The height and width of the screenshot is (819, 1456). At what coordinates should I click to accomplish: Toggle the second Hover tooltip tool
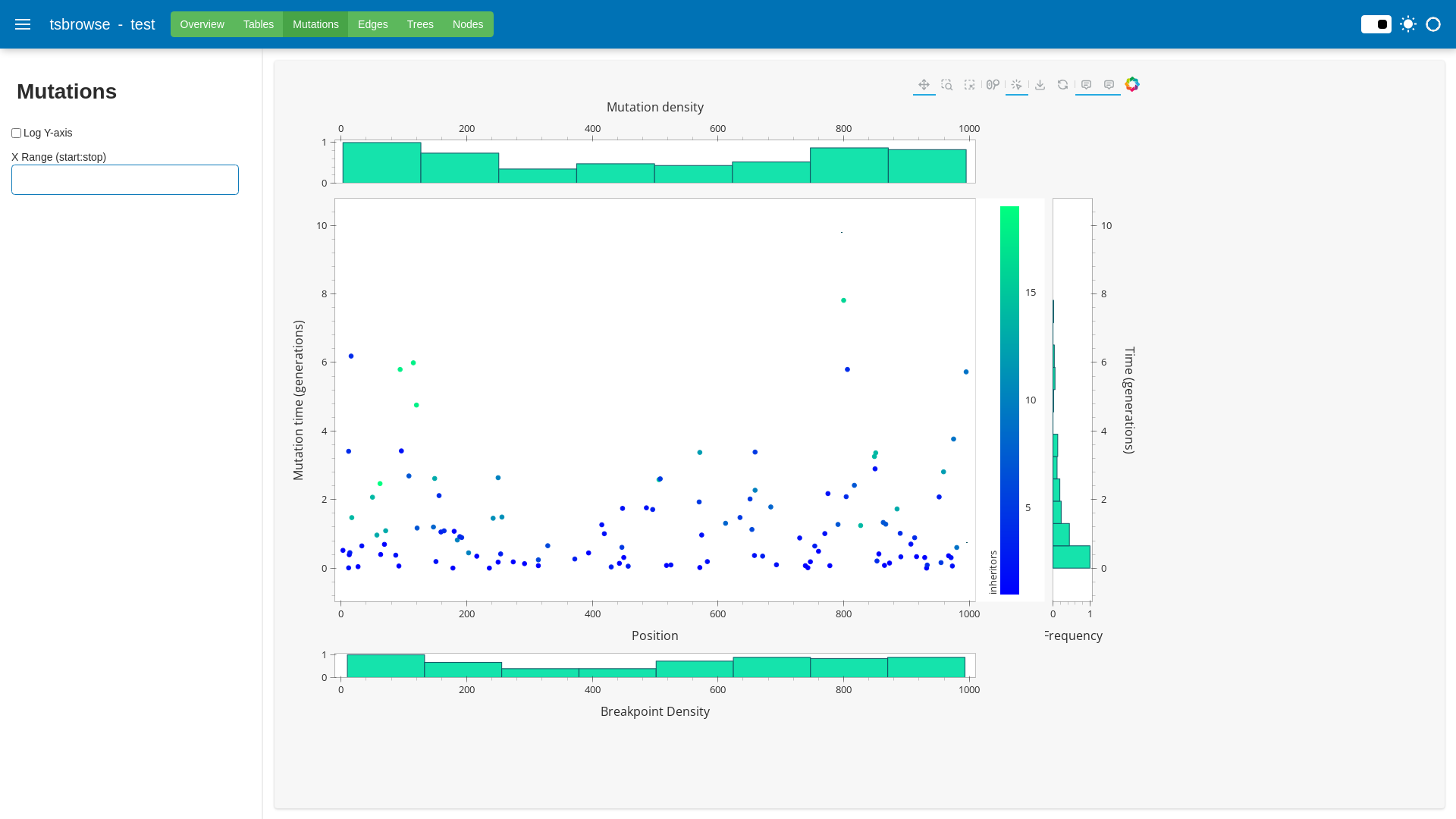tap(1109, 85)
